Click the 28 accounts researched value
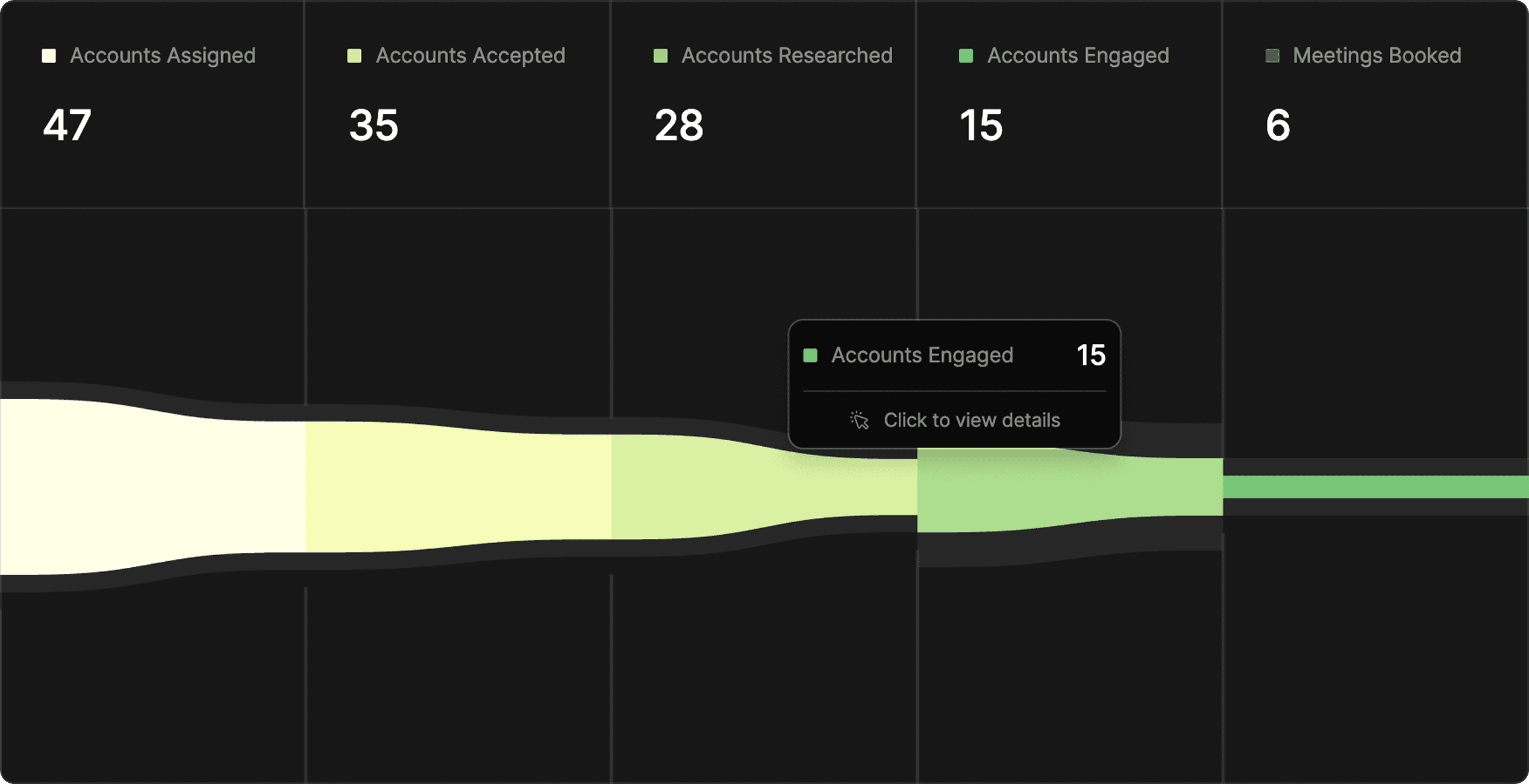1529x784 pixels. pyautogui.click(x=679, y=125)
